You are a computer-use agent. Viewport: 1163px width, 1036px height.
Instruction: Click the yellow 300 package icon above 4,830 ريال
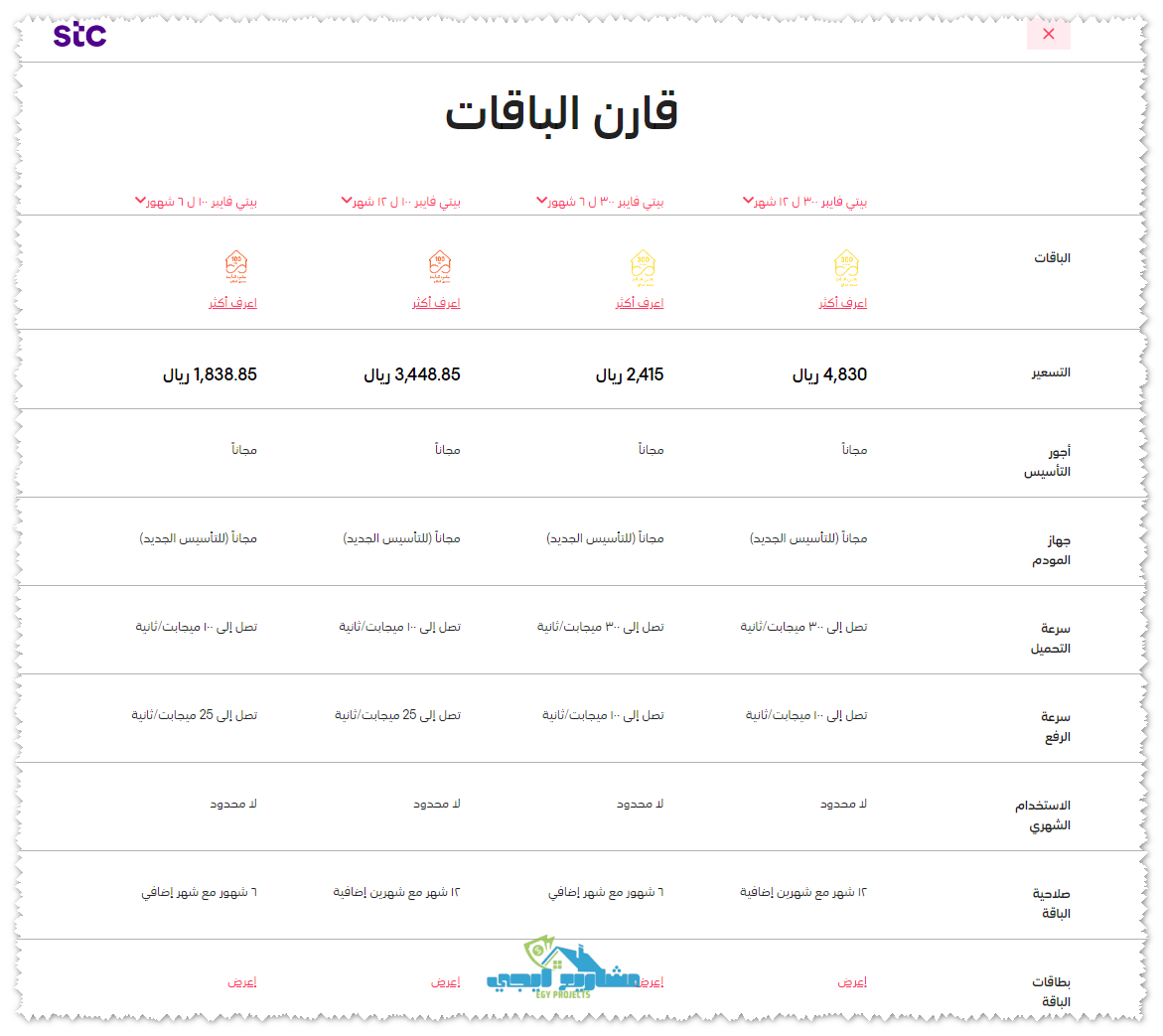tap(846, 268)
